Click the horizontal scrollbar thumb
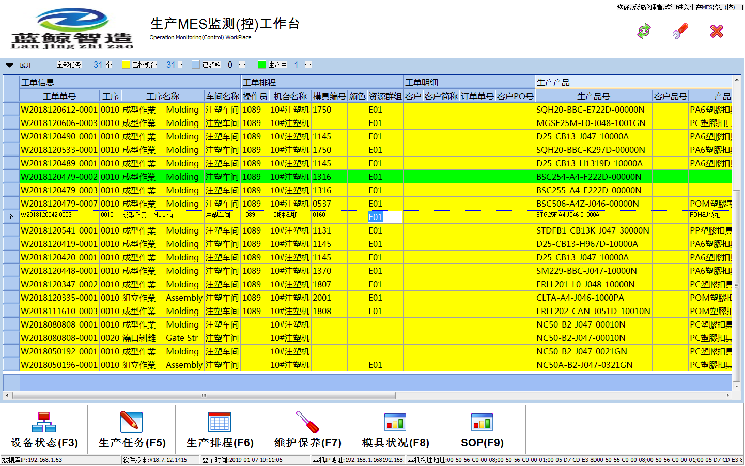745x466 pixels. 204,395
